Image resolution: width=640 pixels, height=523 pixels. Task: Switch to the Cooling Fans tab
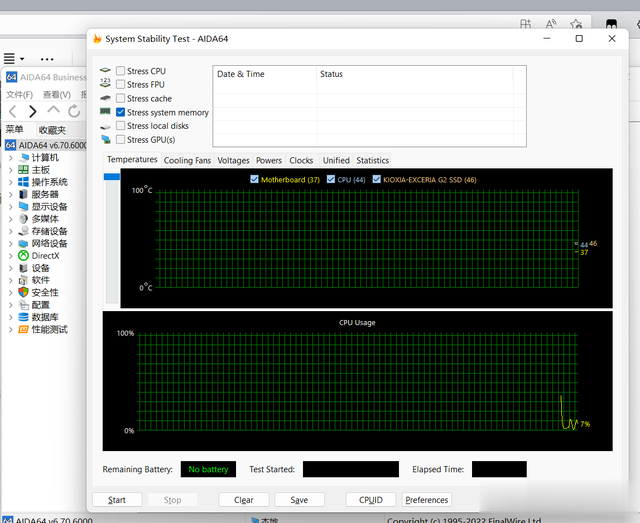tap(187, 160)
